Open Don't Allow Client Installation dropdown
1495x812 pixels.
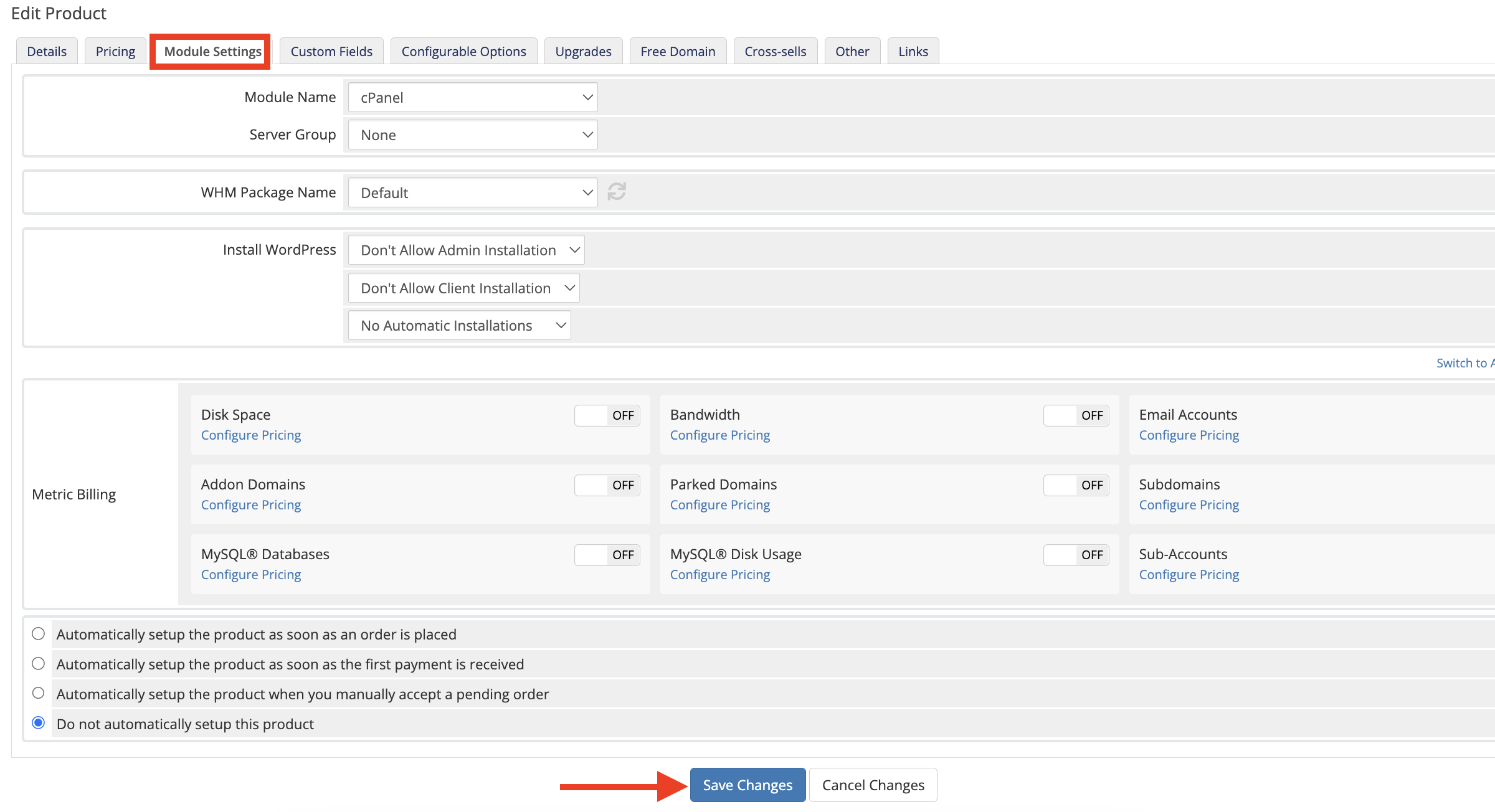tap(463, 288)
